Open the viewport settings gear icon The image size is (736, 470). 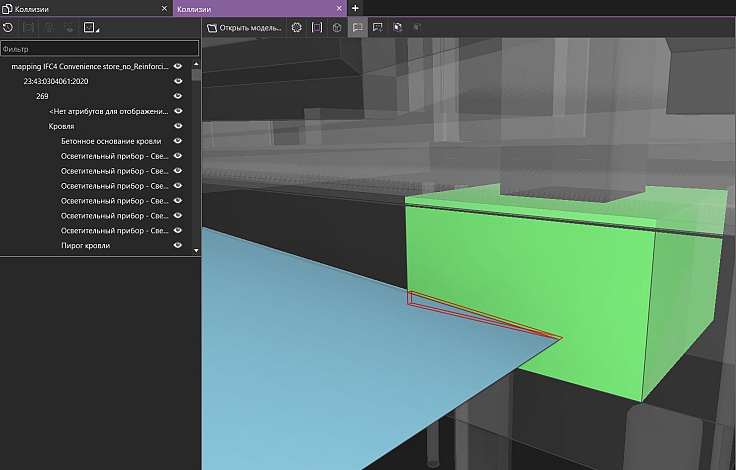296,28
